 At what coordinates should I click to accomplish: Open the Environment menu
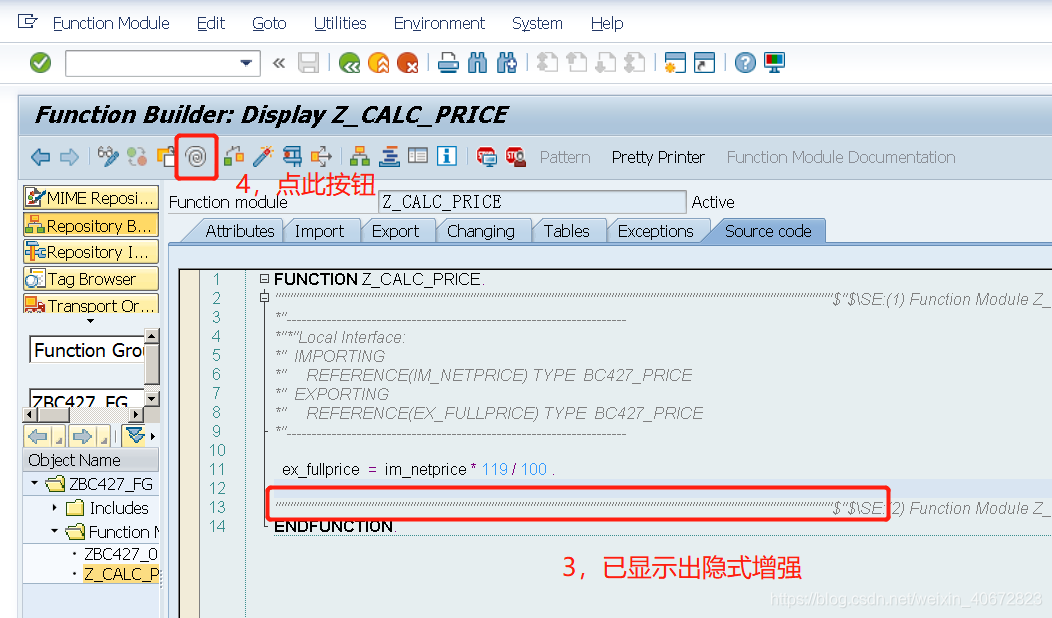click(x=439, y=23)
